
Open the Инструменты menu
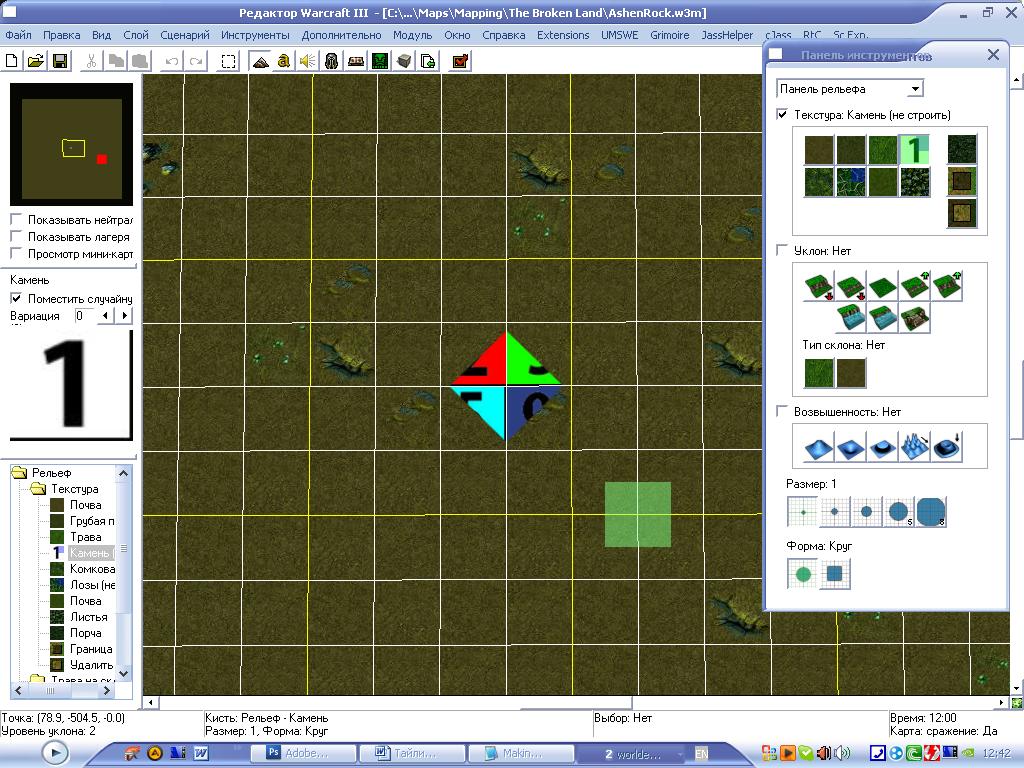point(255,35)
